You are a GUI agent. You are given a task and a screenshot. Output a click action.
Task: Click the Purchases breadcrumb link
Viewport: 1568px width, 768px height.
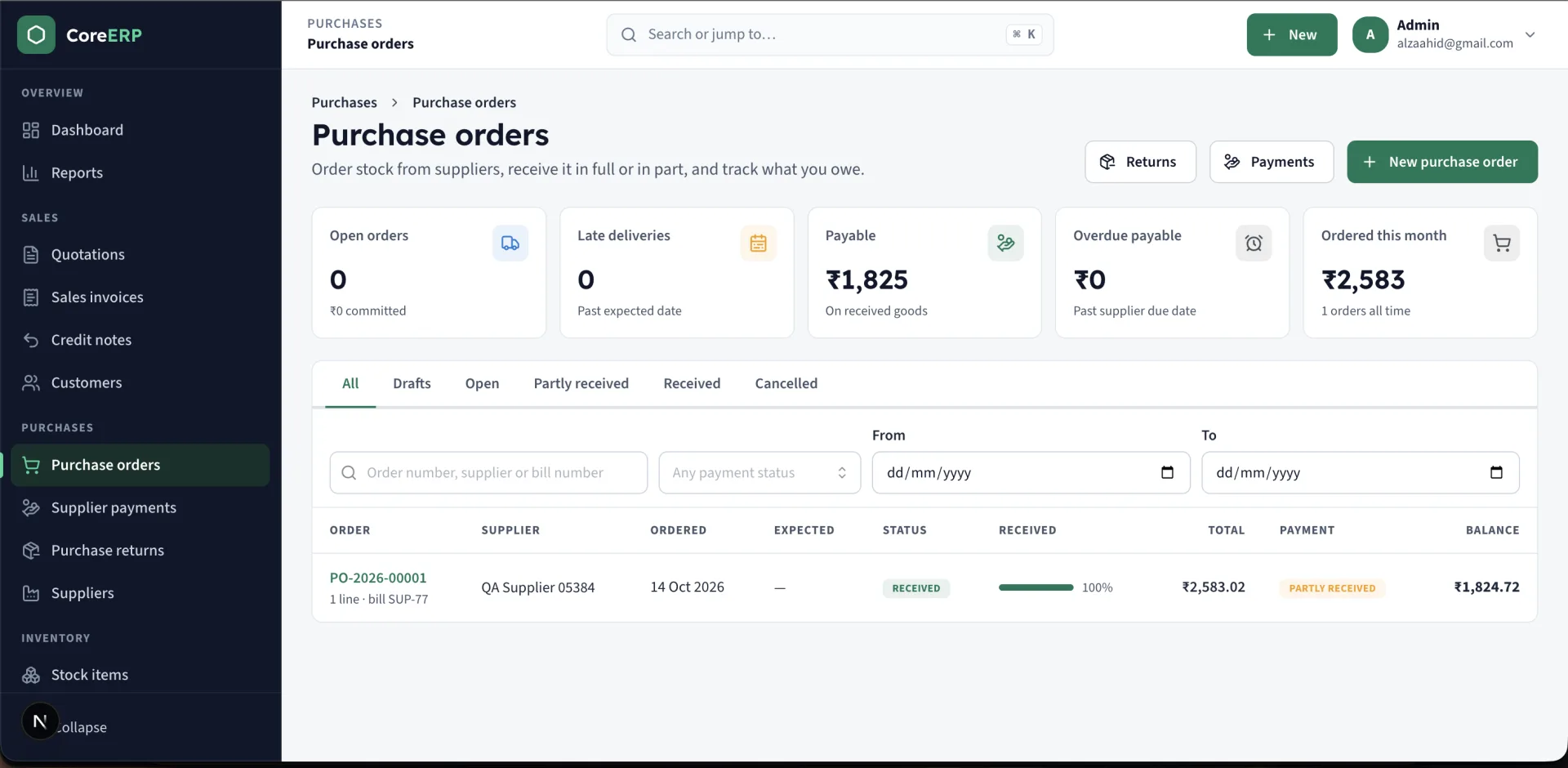click(344, 102)
